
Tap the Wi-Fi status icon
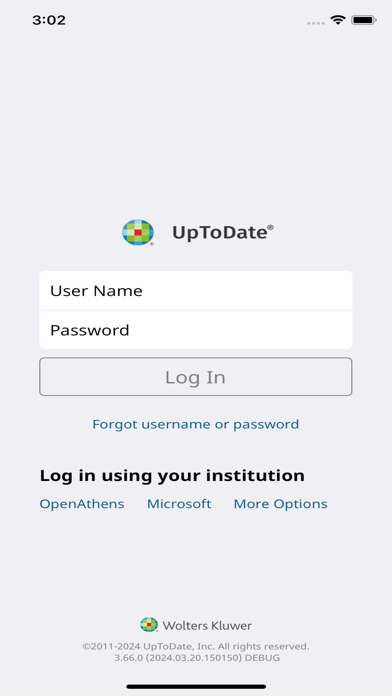tap(338, 20)
